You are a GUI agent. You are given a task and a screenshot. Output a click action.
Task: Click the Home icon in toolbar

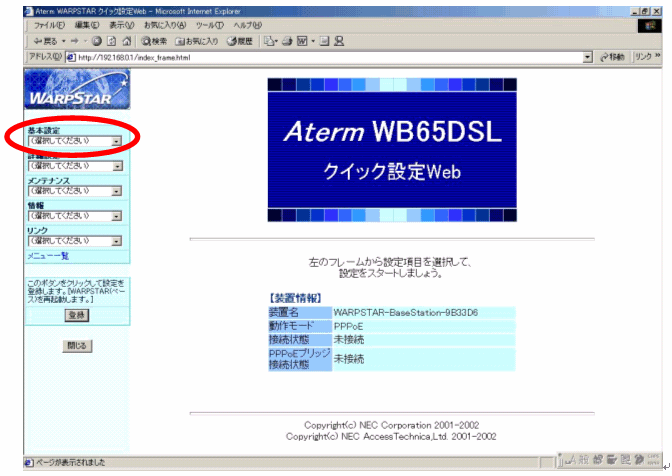pos(124,40)
